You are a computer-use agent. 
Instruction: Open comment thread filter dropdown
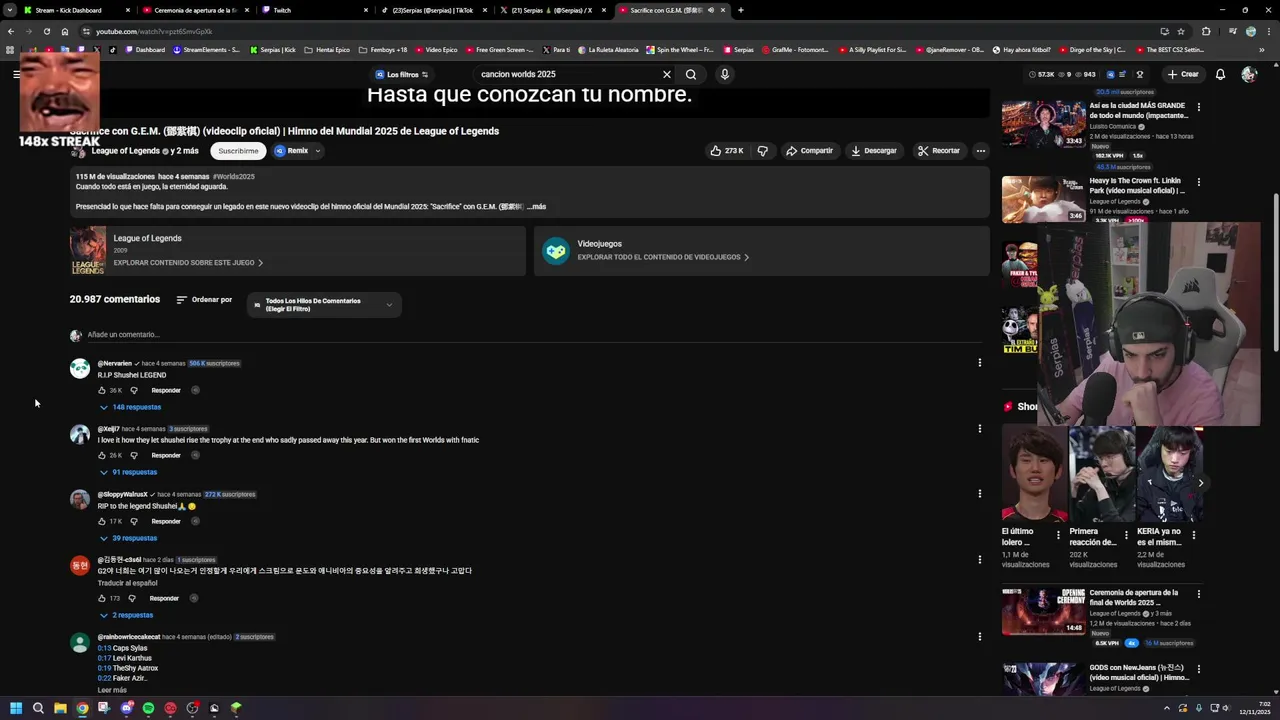(x=324, y=305)
